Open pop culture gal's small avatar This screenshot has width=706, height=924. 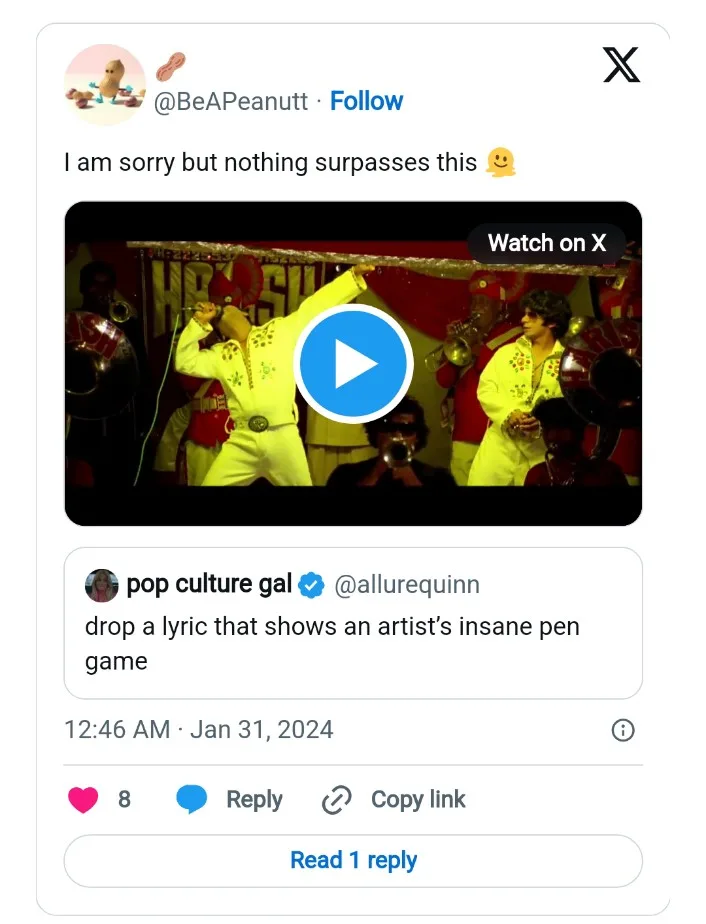pos(102,585)
